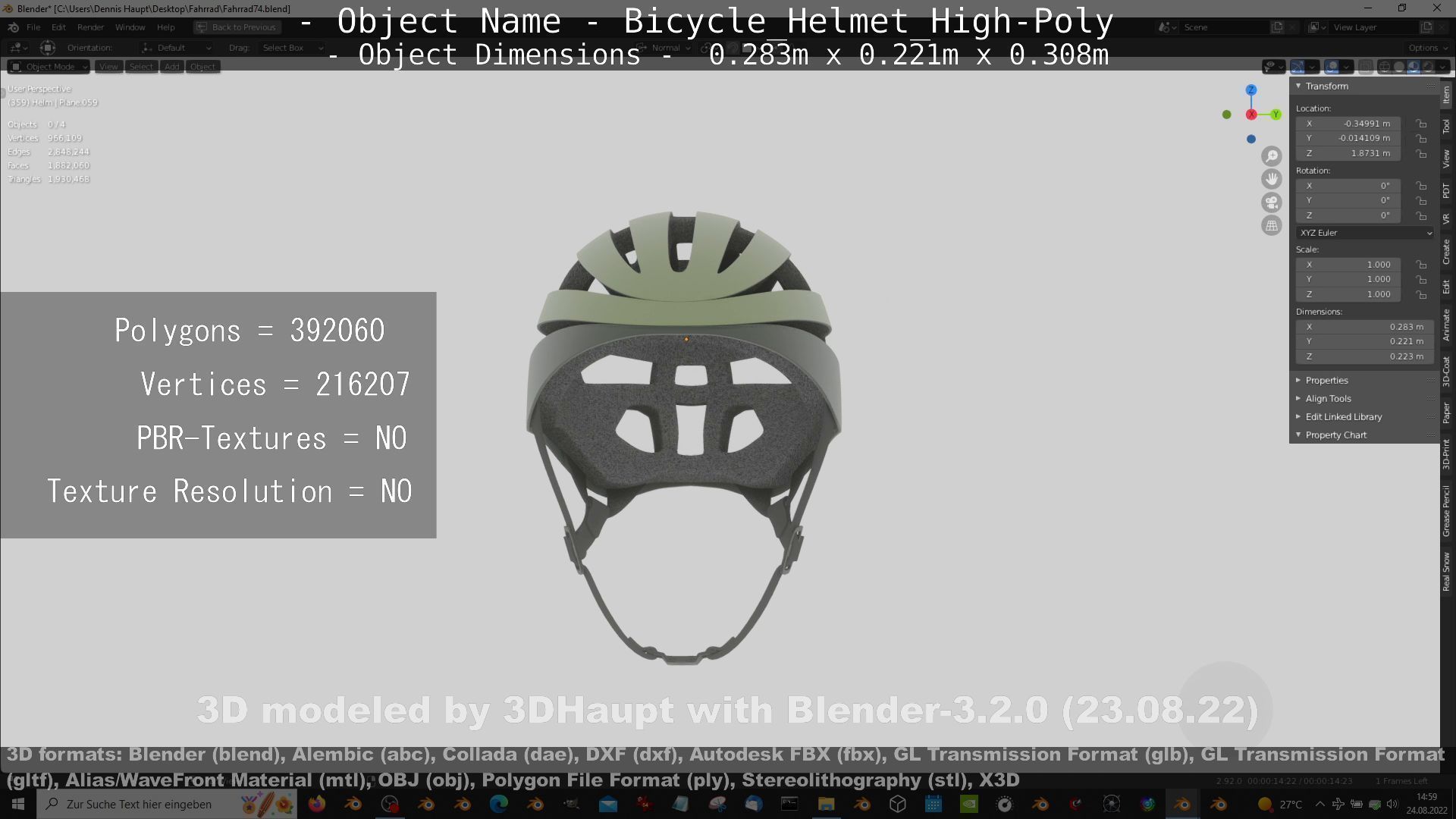Image resolution: width=1456 pixels, height=819 pixels.
Task: Toggle lock on Location Z
Action: (x=1422, y=153)
